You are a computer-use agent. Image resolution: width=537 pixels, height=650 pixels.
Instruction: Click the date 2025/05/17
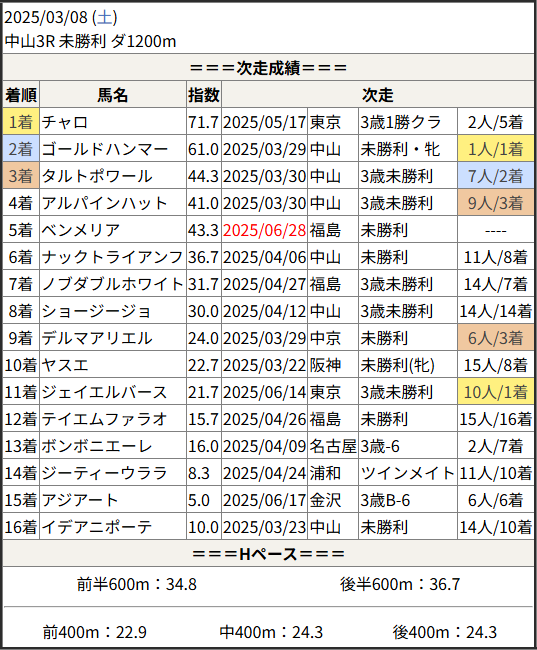264,122
